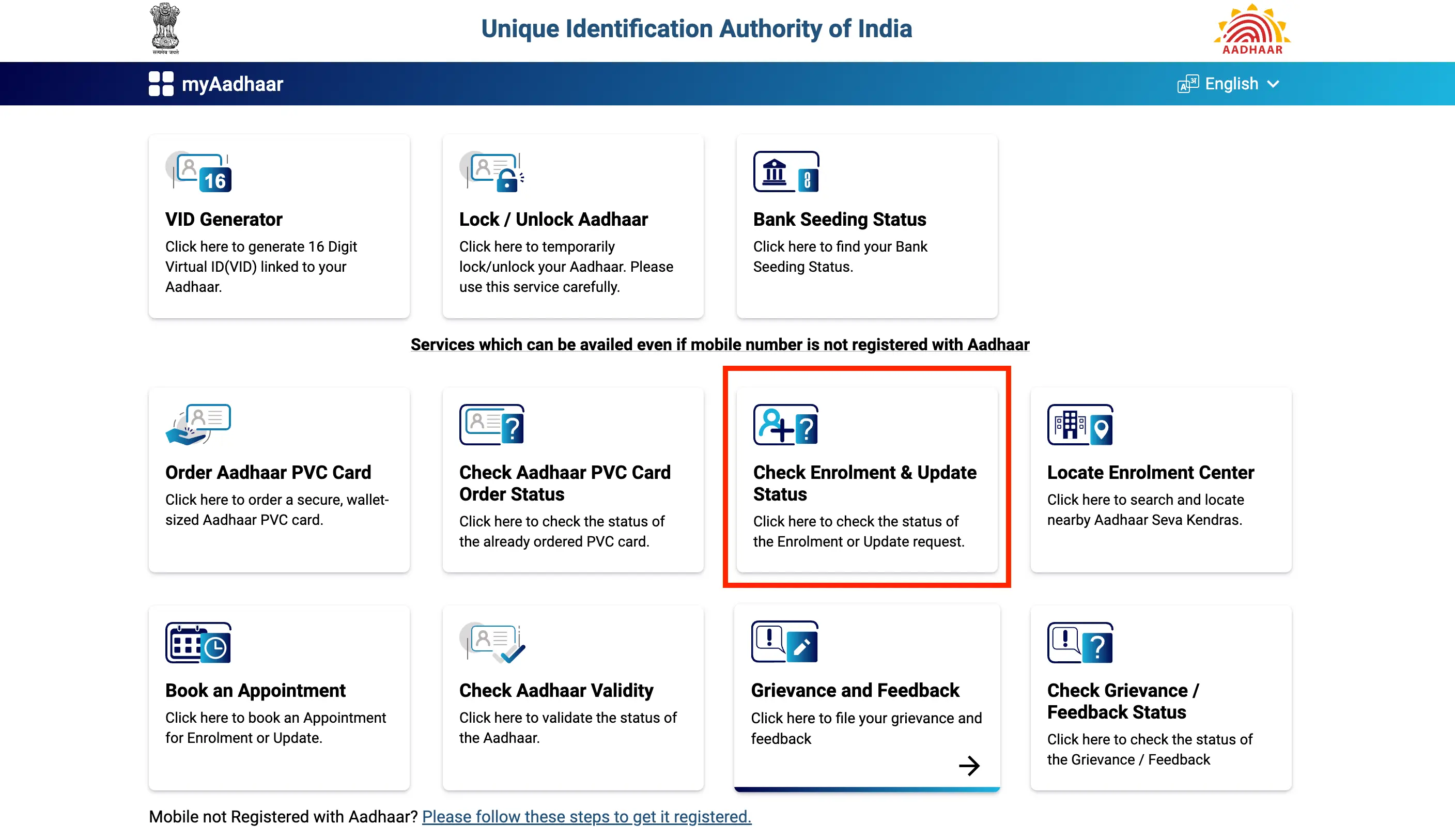The height and width of the screenshot is (840, 1455).
Task: Open Order Aadhaar PVC Card service
Action: (x=279, y=479)
